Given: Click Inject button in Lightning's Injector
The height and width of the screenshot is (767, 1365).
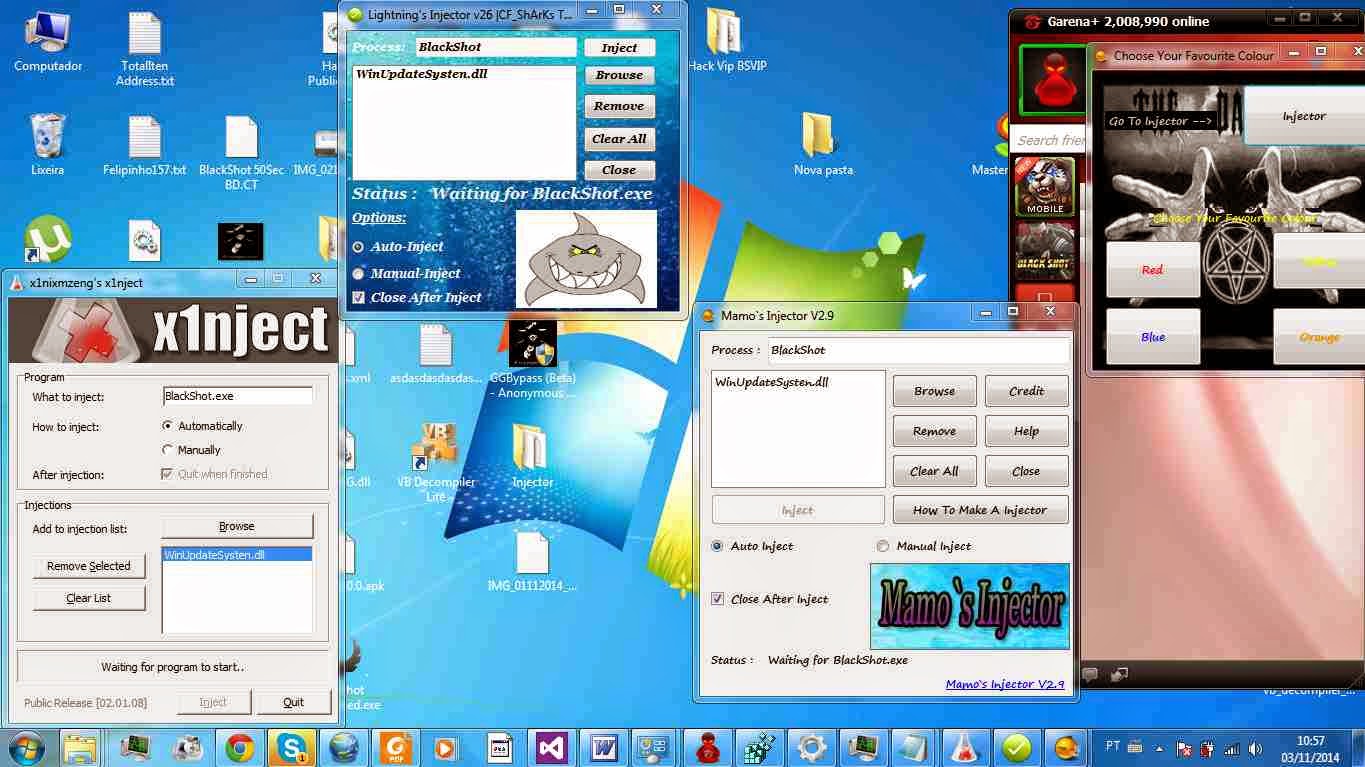Looking at the screenshot, I should 619,47.
